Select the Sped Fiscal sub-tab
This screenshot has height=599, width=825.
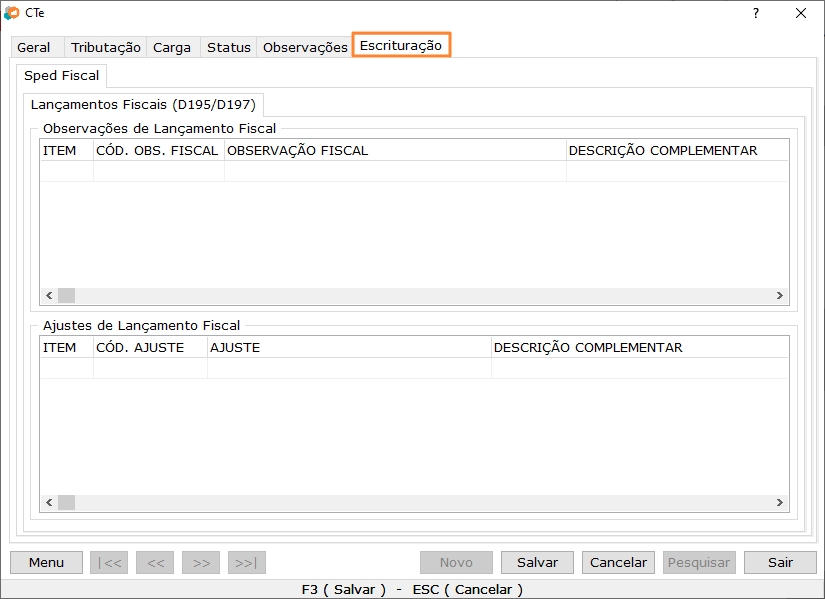(x=62, y=76)
